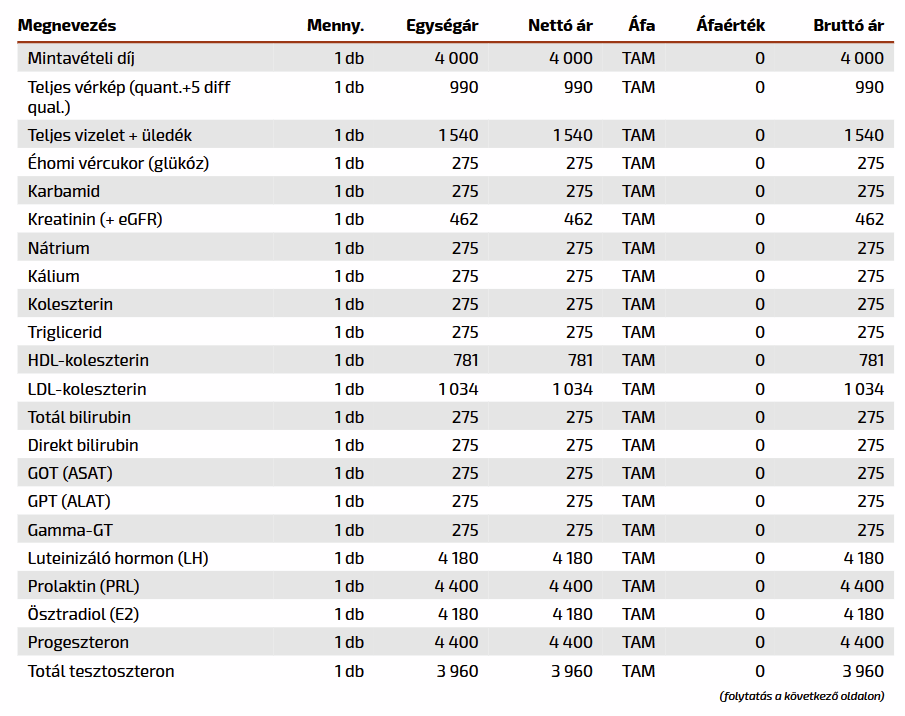The image size is (905, 716).
Task: Select the Luteinizáló hormon (LH) entry
Action: coord(118,558)
